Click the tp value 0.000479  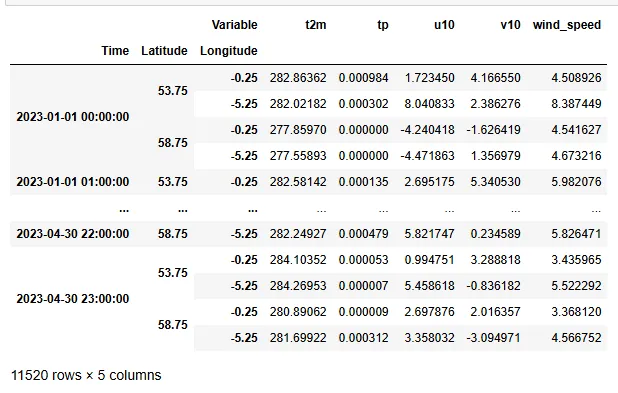(363, 234)
